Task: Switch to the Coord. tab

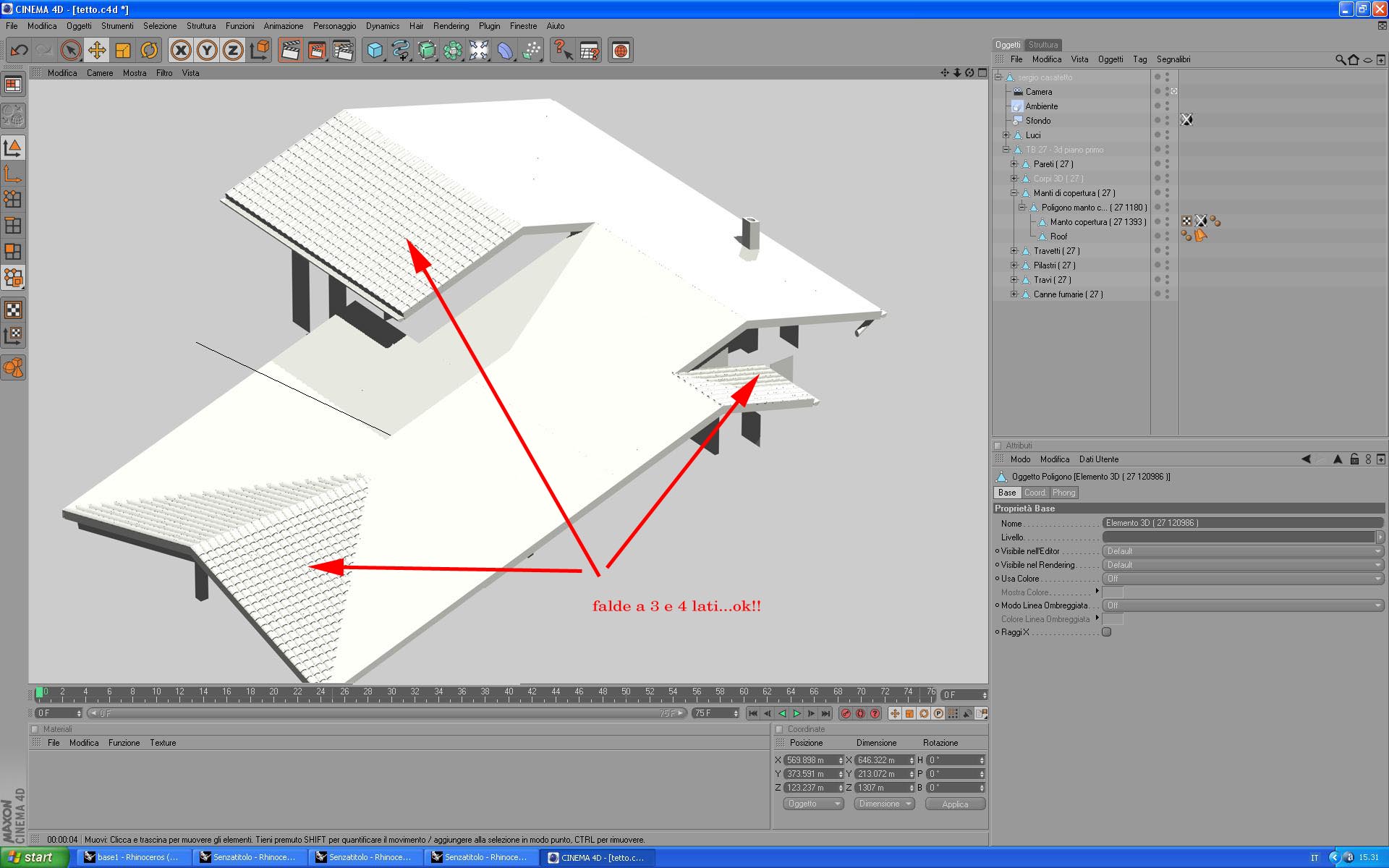Action: click(1035, 493)
